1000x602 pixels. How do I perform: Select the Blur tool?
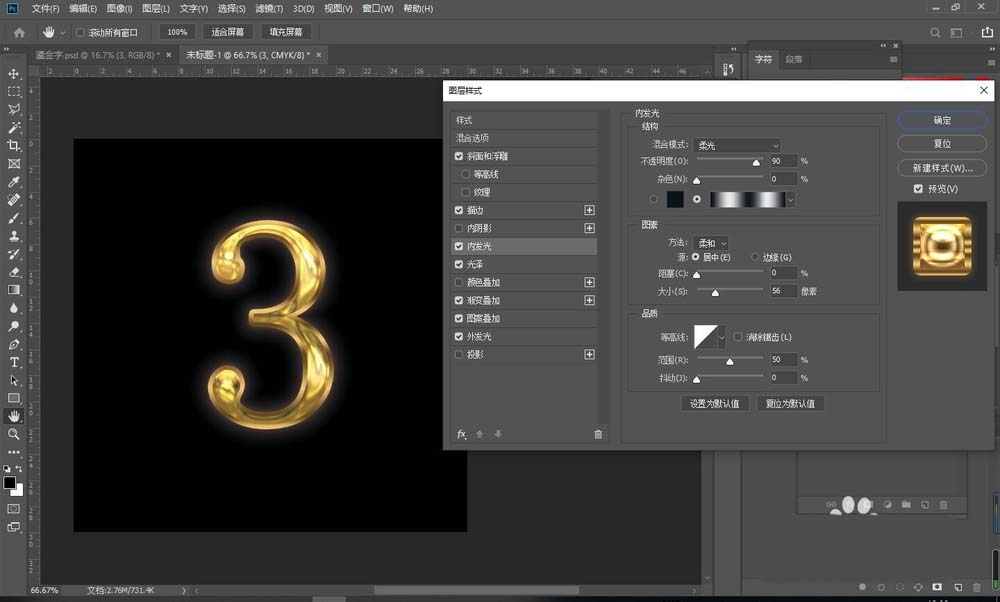pyautogui.click(x=13, y=308)
